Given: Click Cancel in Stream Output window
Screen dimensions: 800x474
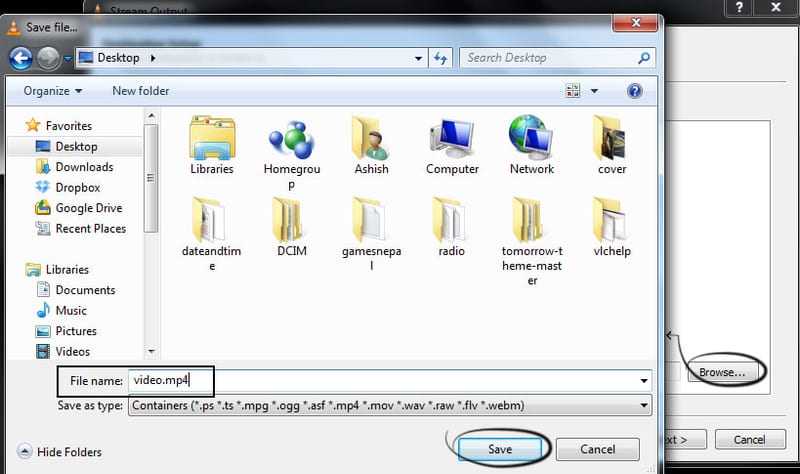Looking at the screenshot, I should 749,439.
